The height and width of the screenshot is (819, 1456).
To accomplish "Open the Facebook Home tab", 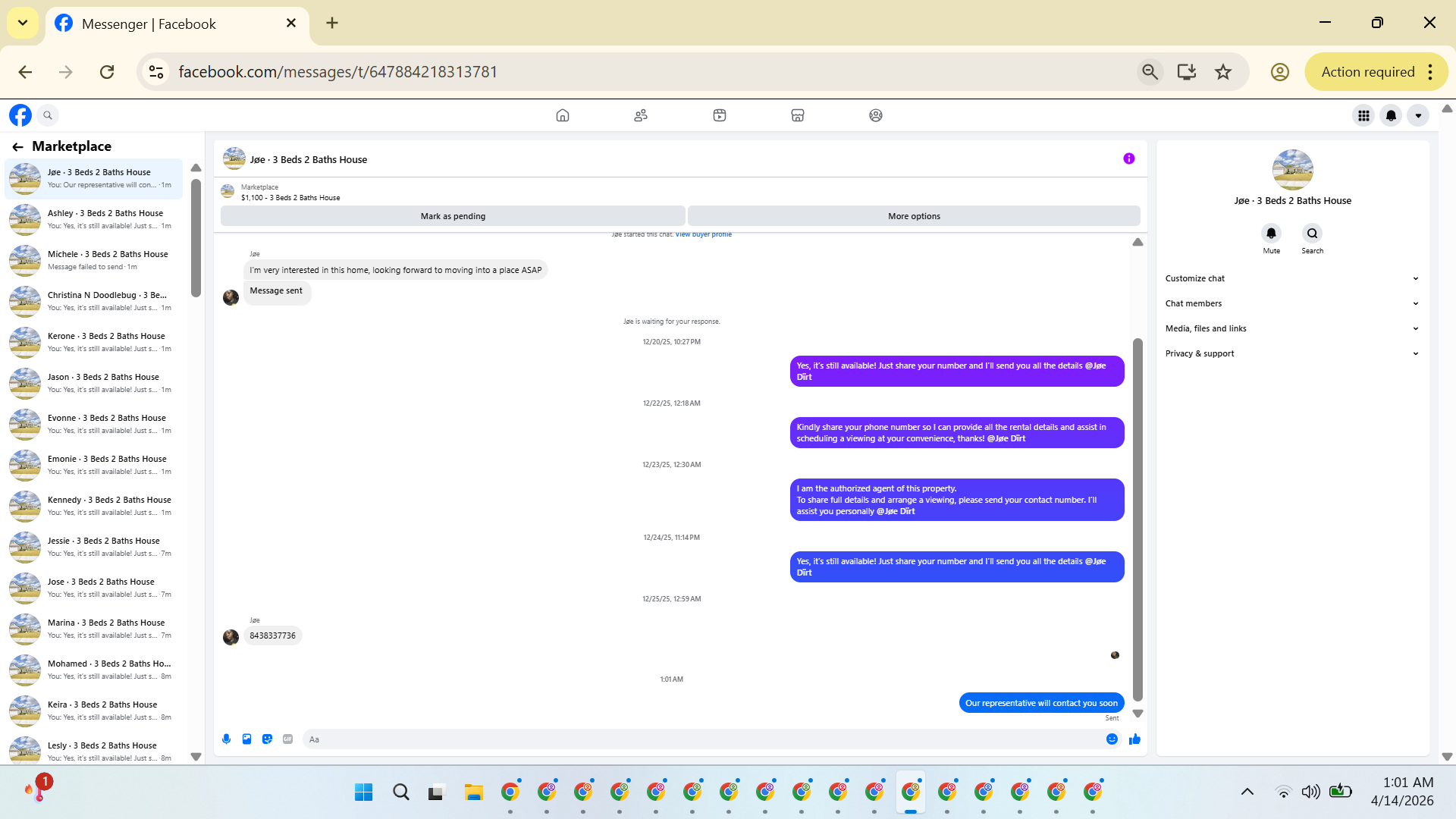I will pos(562,115).
